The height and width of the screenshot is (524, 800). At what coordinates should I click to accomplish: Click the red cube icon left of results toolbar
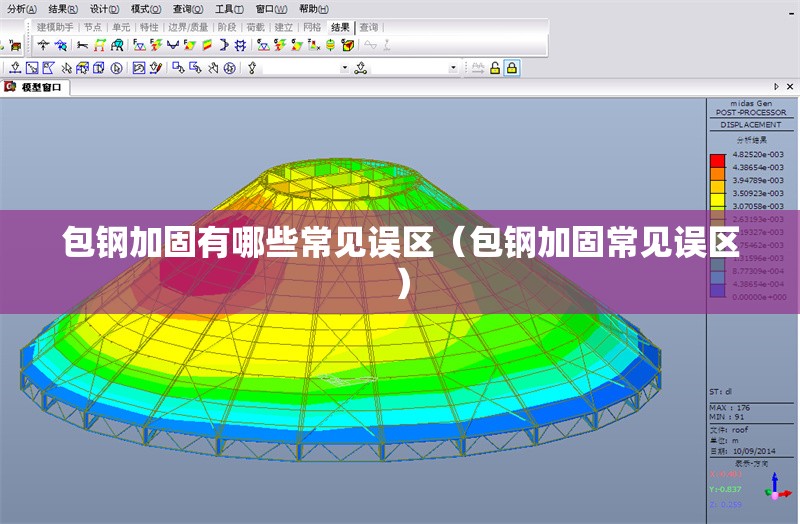click(x=16, y=45)
